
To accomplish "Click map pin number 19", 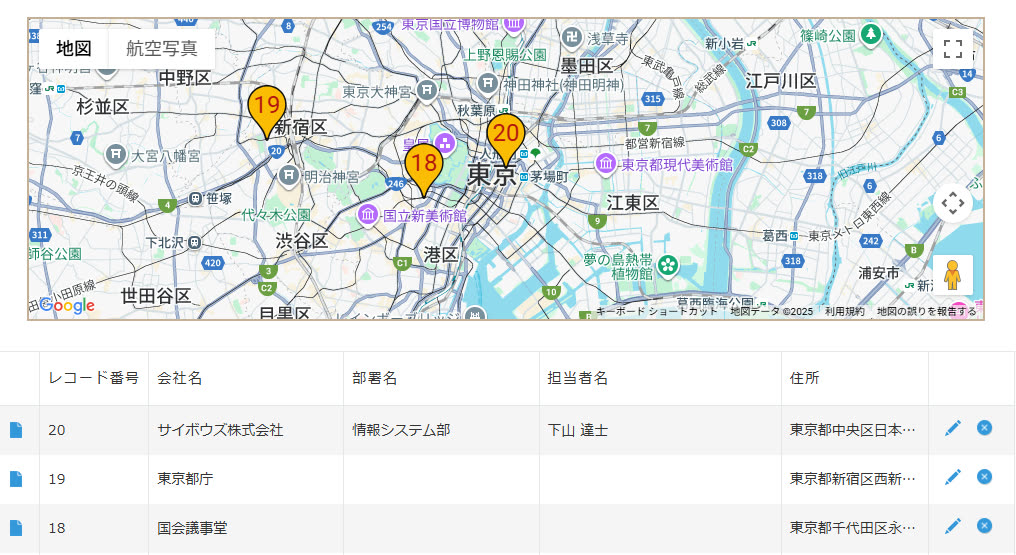I will coord(266,111).
